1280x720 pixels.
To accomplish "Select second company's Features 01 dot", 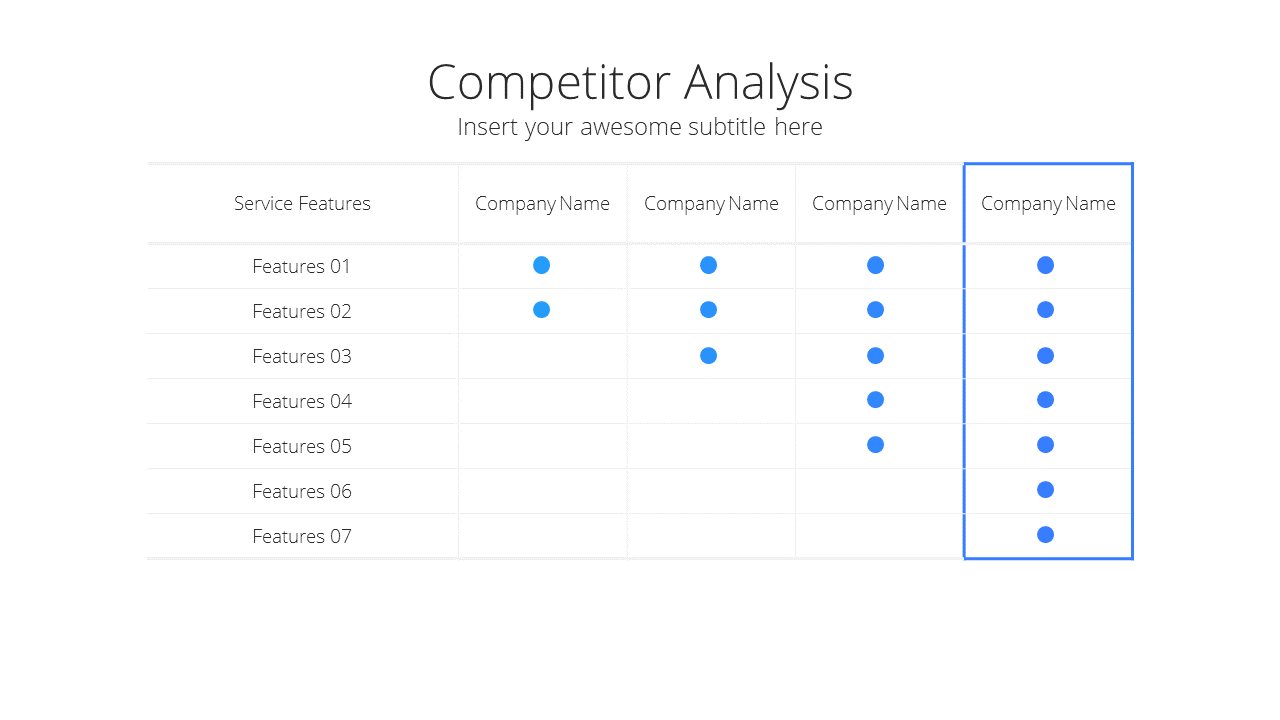I will point(708,265).
